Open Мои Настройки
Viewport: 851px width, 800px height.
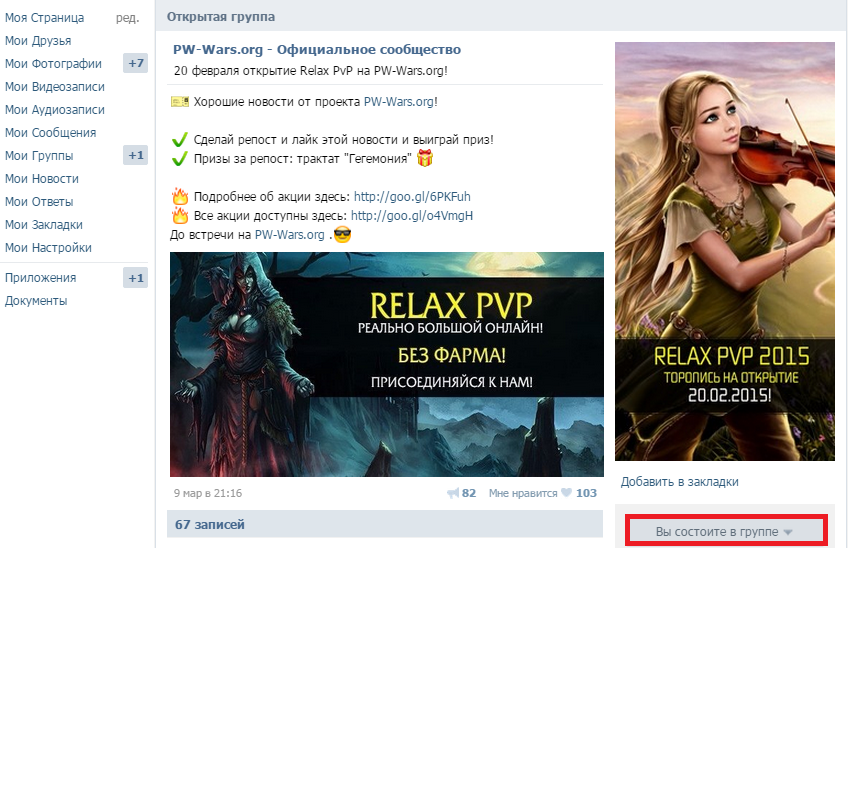[48, 247]
